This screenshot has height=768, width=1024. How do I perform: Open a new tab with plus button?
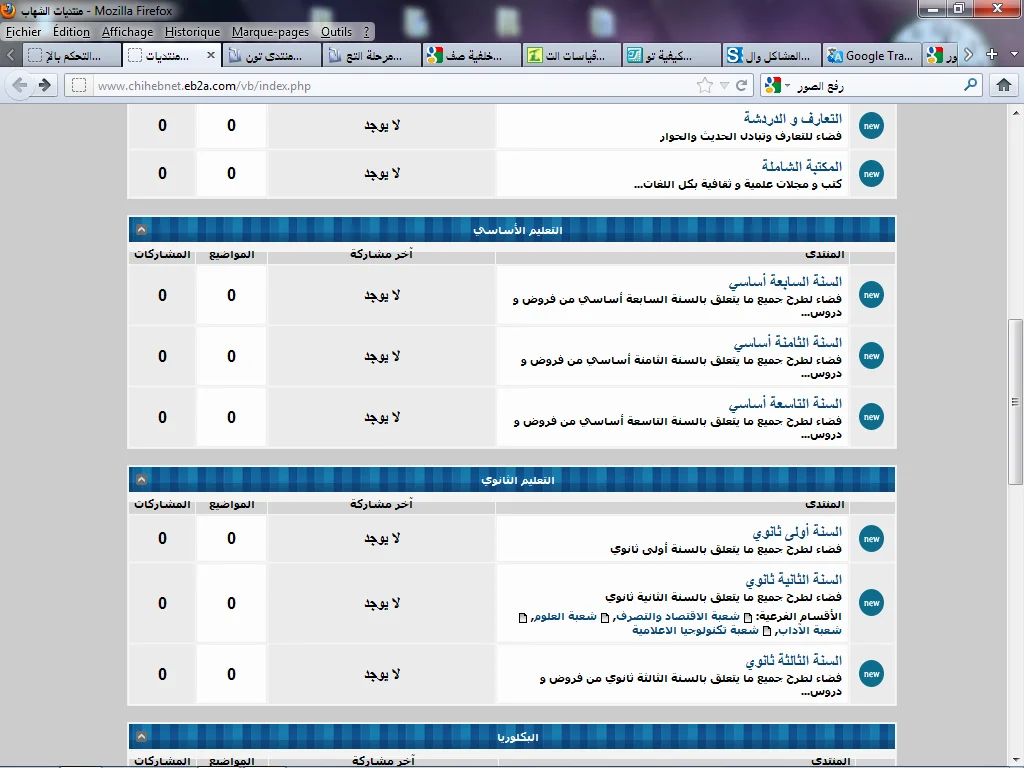[991, 55]
